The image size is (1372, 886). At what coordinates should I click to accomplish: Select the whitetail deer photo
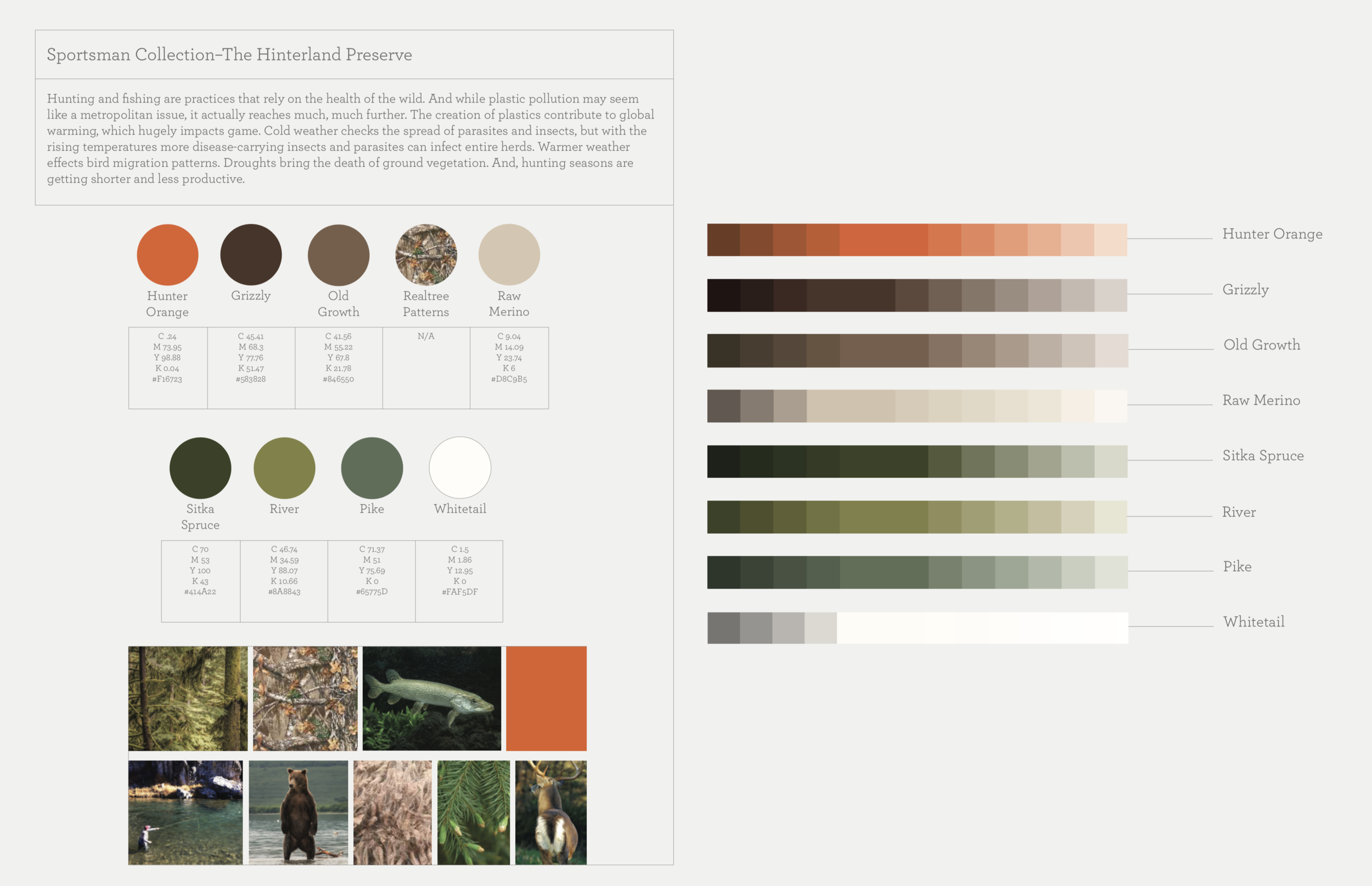551,812
